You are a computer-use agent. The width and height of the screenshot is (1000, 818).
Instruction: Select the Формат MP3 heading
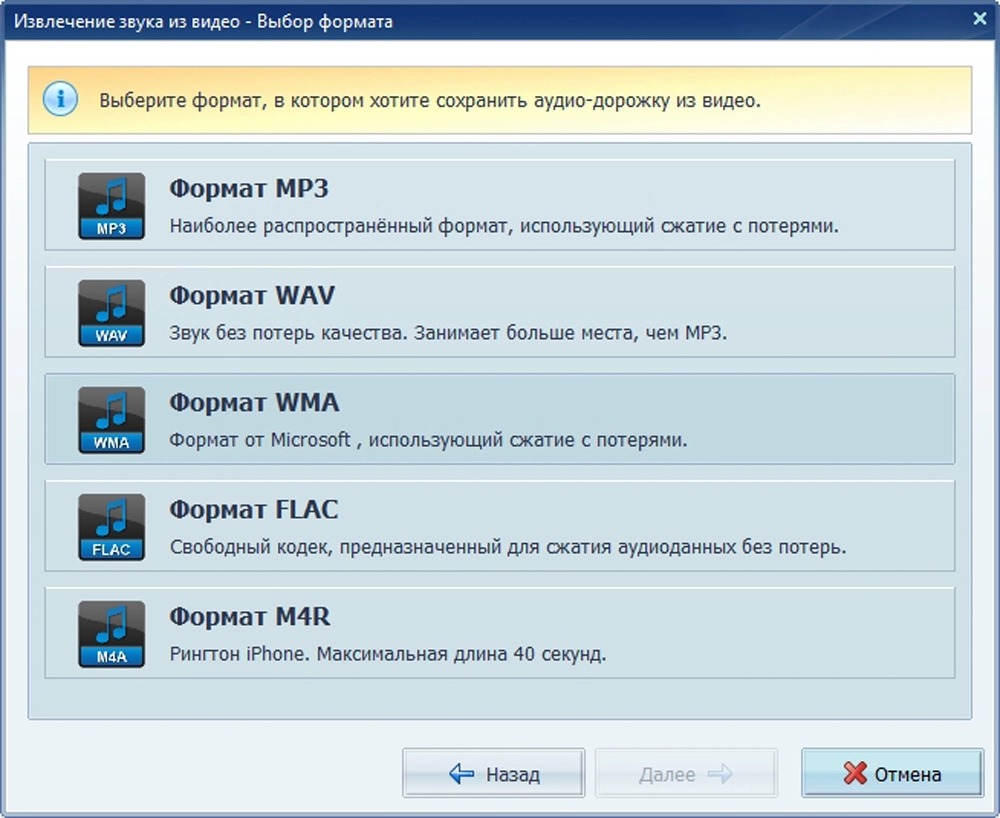pyautogui.click(x=249, y=189)
